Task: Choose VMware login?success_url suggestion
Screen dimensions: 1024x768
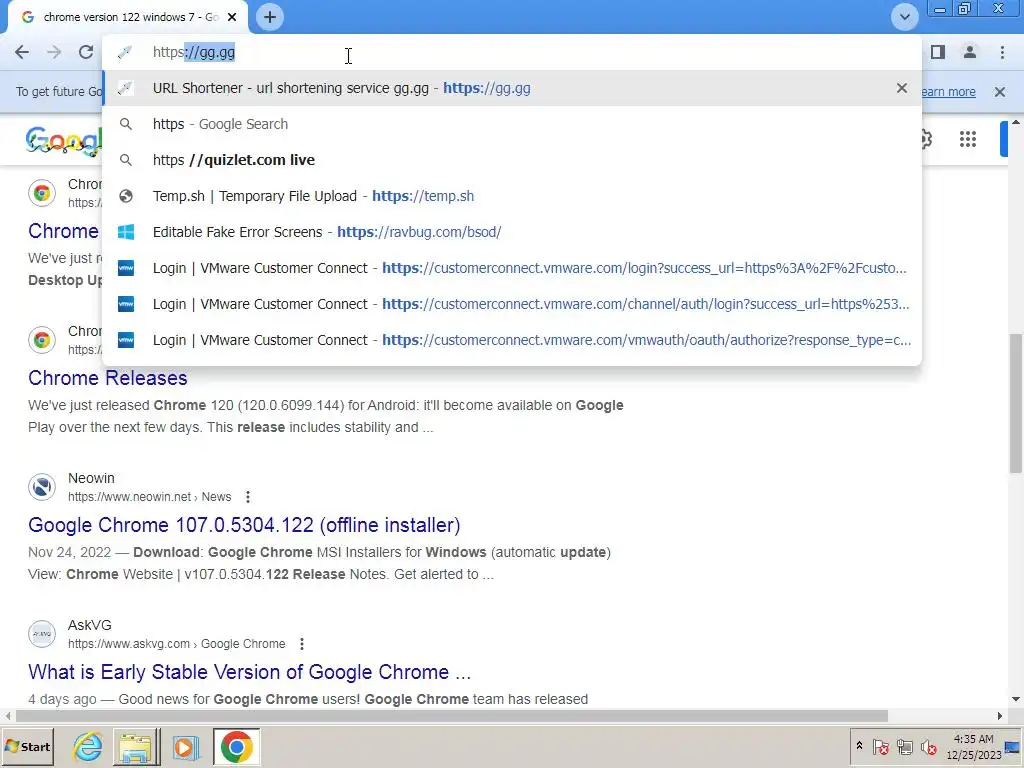Action: tap(512, 268)
